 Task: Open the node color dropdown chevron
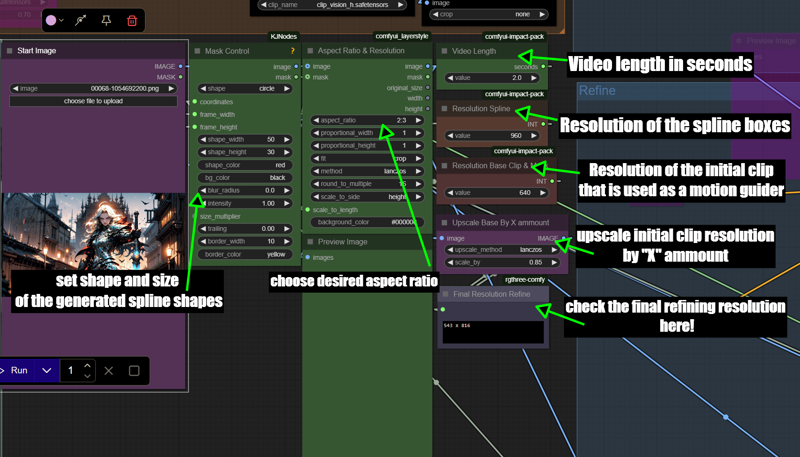pos(61,20)
